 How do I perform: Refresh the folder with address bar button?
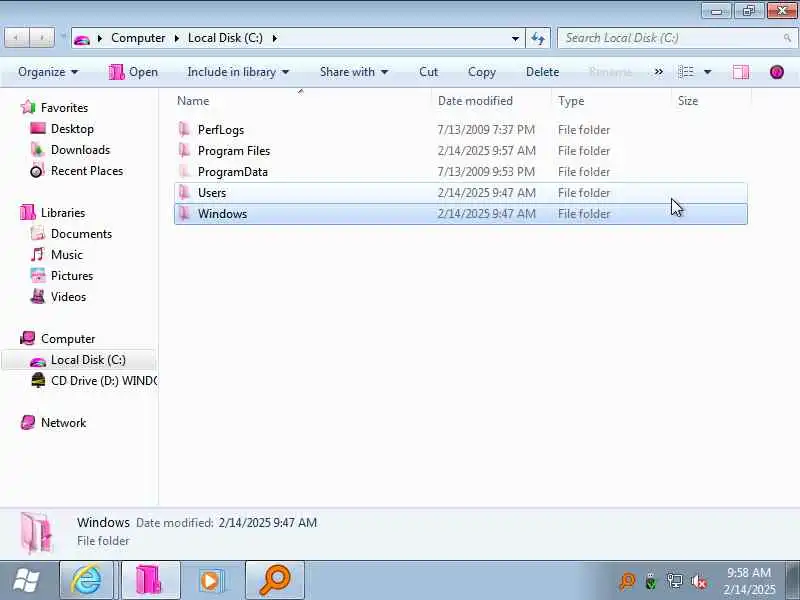[x=538, y=38]
